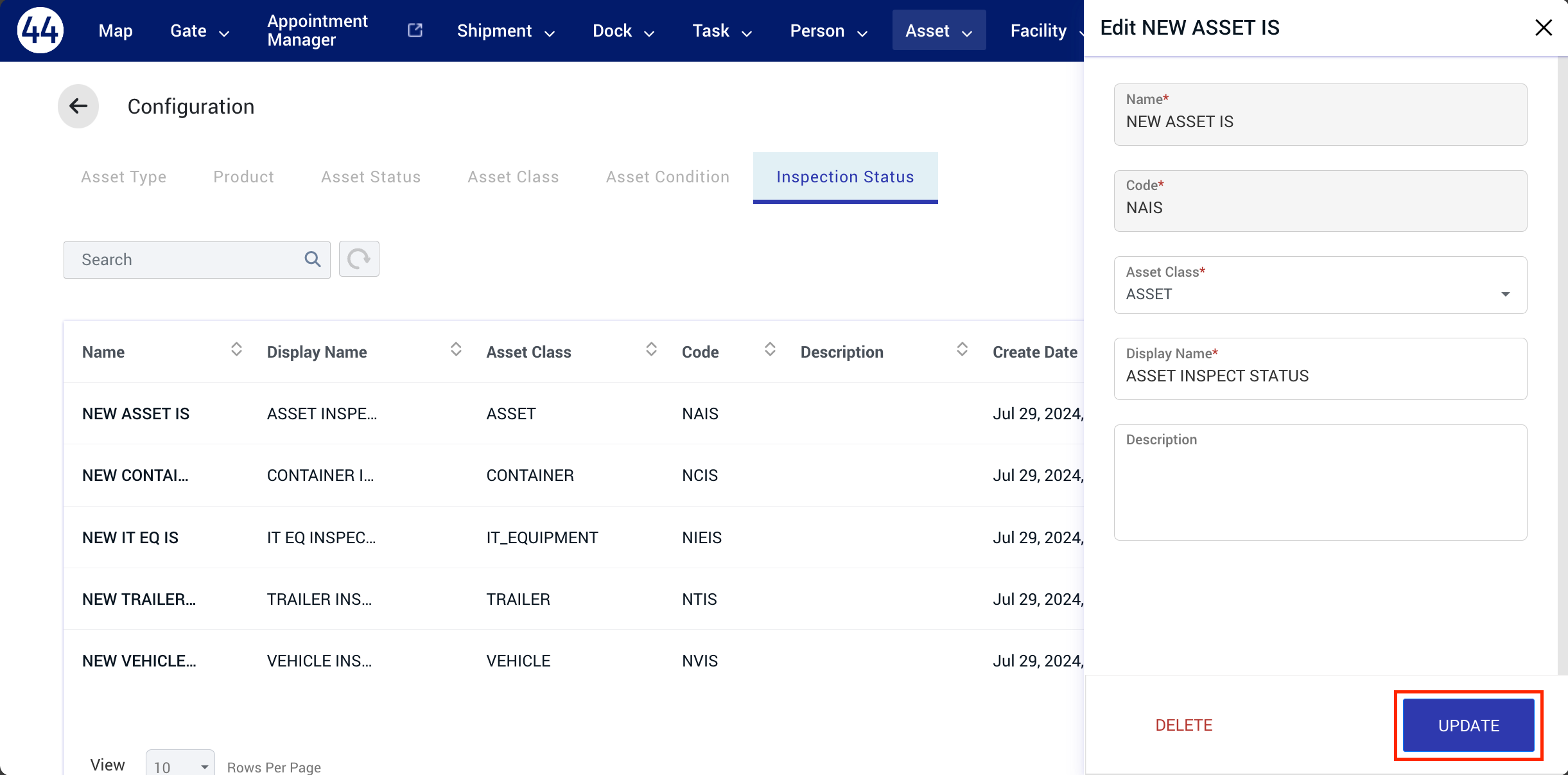
Task: Switch to the Asset Condition tab
Action: point(668,177)
